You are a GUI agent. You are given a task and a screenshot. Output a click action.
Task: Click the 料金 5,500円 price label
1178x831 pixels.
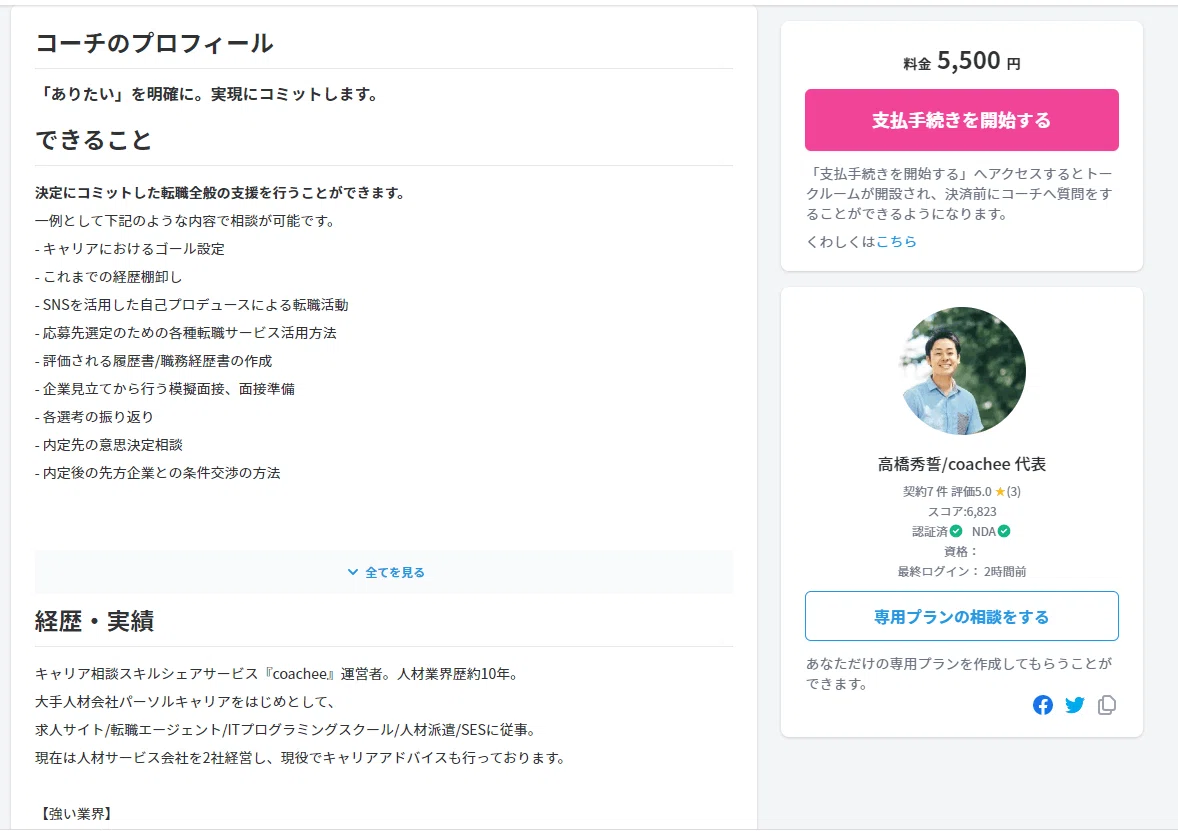pos(962,61)
